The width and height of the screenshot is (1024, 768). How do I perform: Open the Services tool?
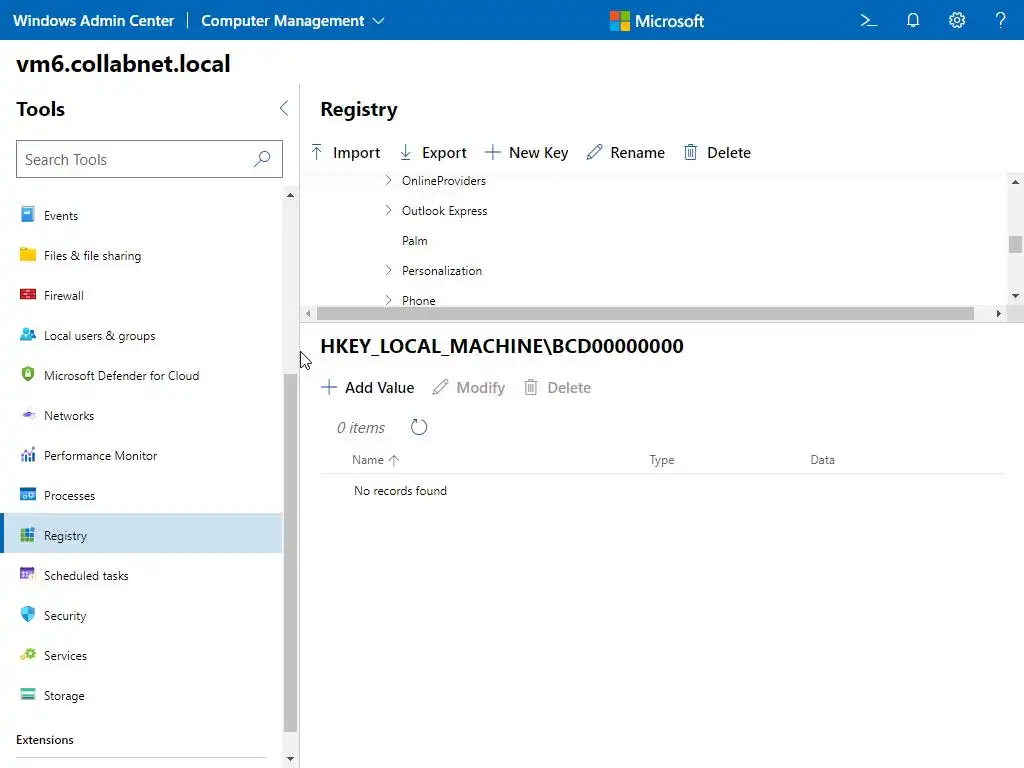point(142,656)
